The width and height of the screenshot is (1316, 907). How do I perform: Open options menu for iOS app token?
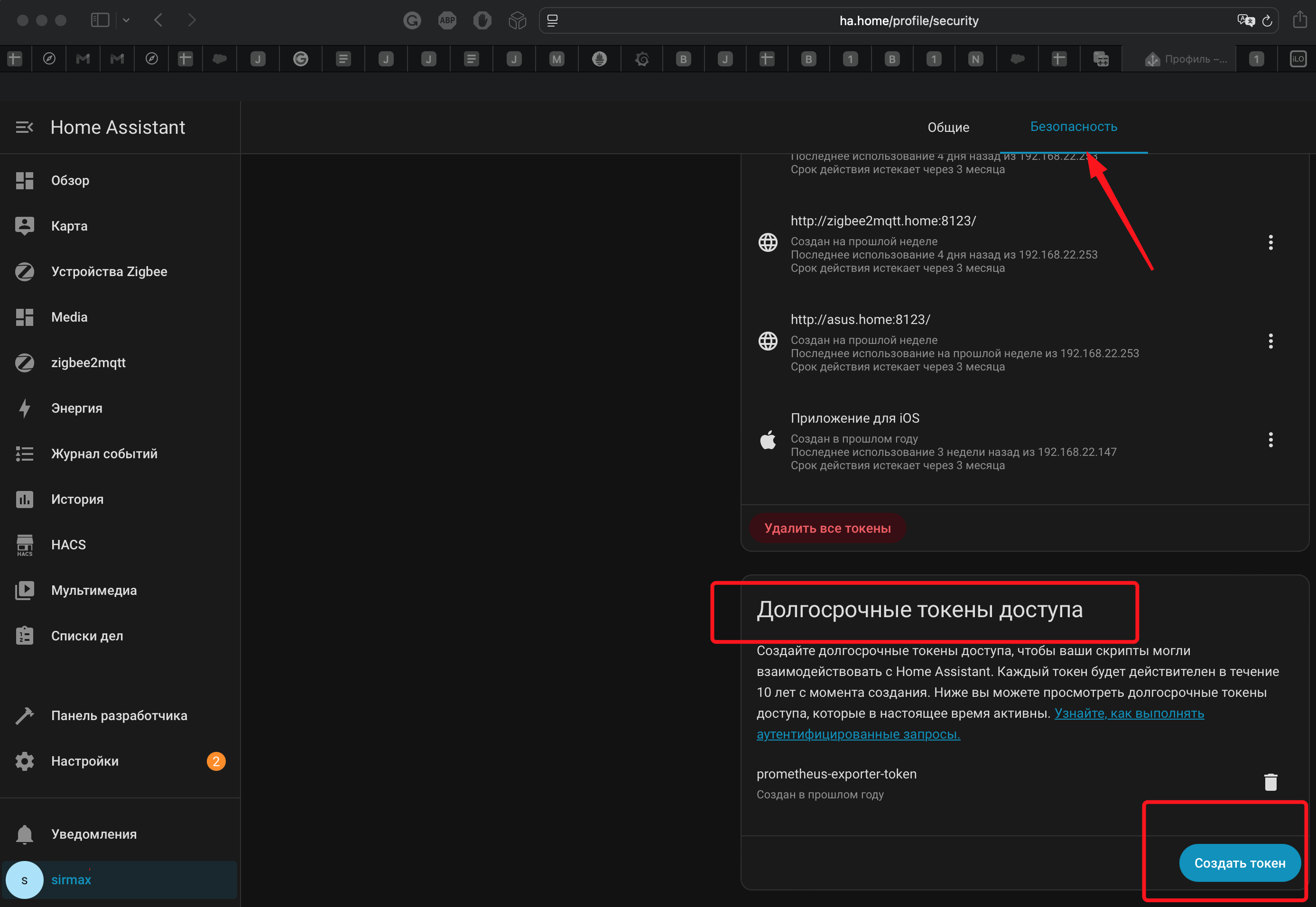point(1270,440)
